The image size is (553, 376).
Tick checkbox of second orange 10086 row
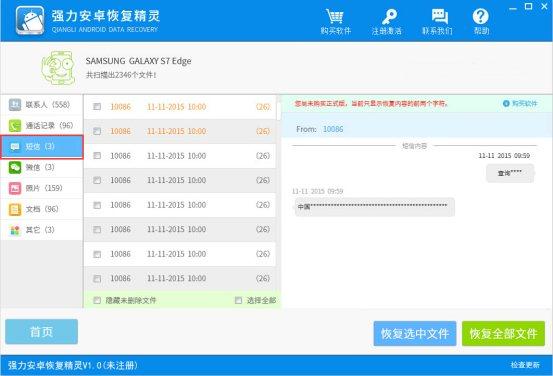pyautogui.click(x=97, y=131)
